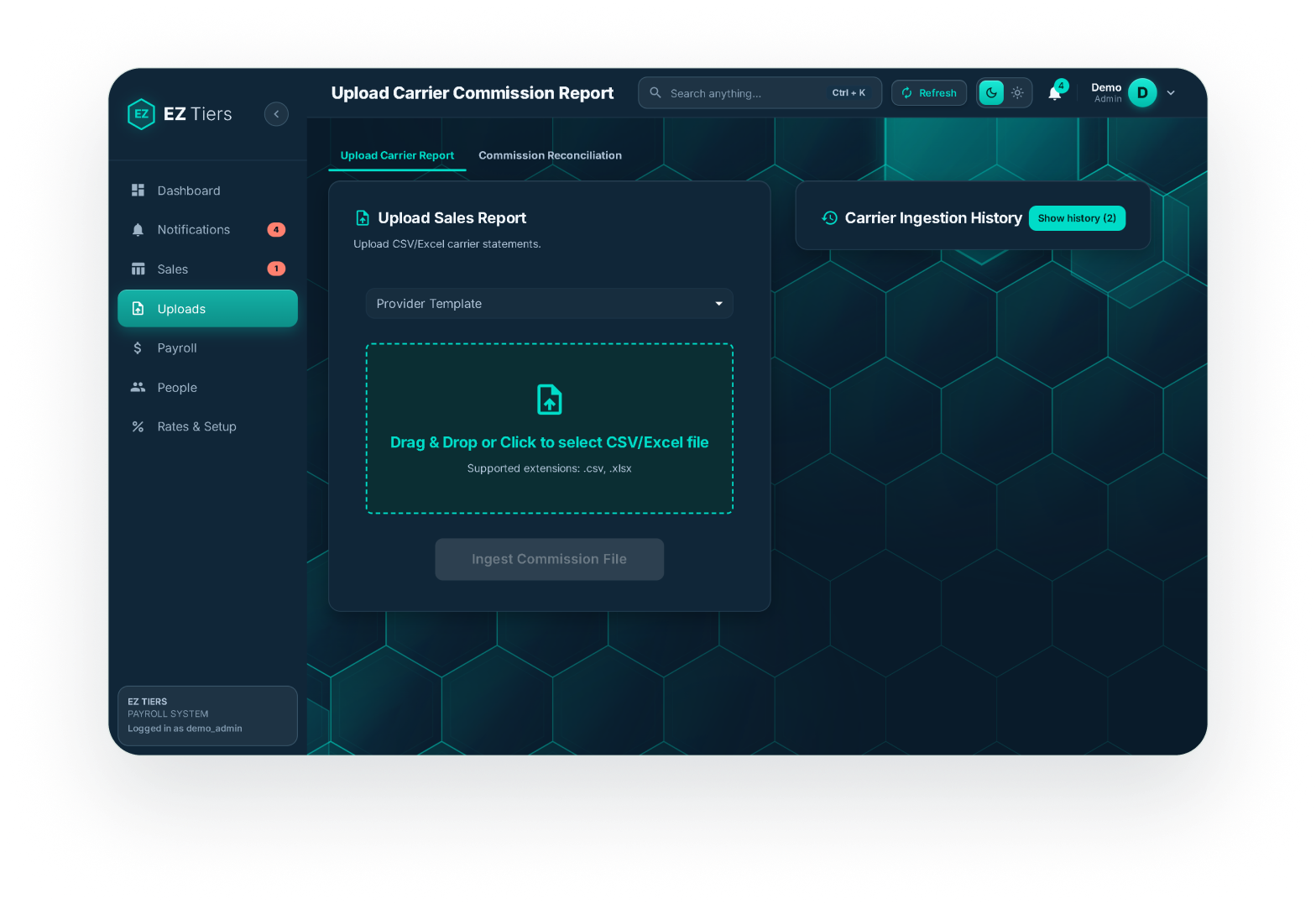
Task: Expand the Demo account menu chevron
Action: (1171, 93)
